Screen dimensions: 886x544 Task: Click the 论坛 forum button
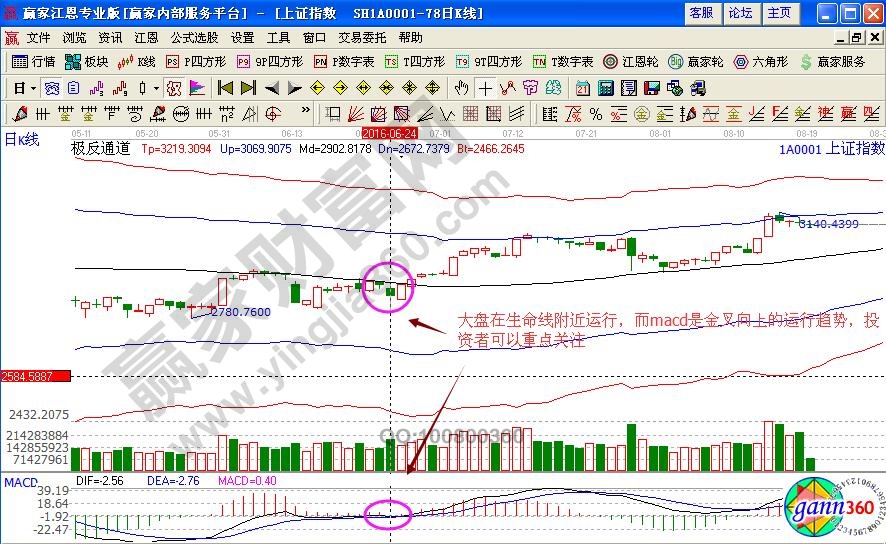pos(741,13)
